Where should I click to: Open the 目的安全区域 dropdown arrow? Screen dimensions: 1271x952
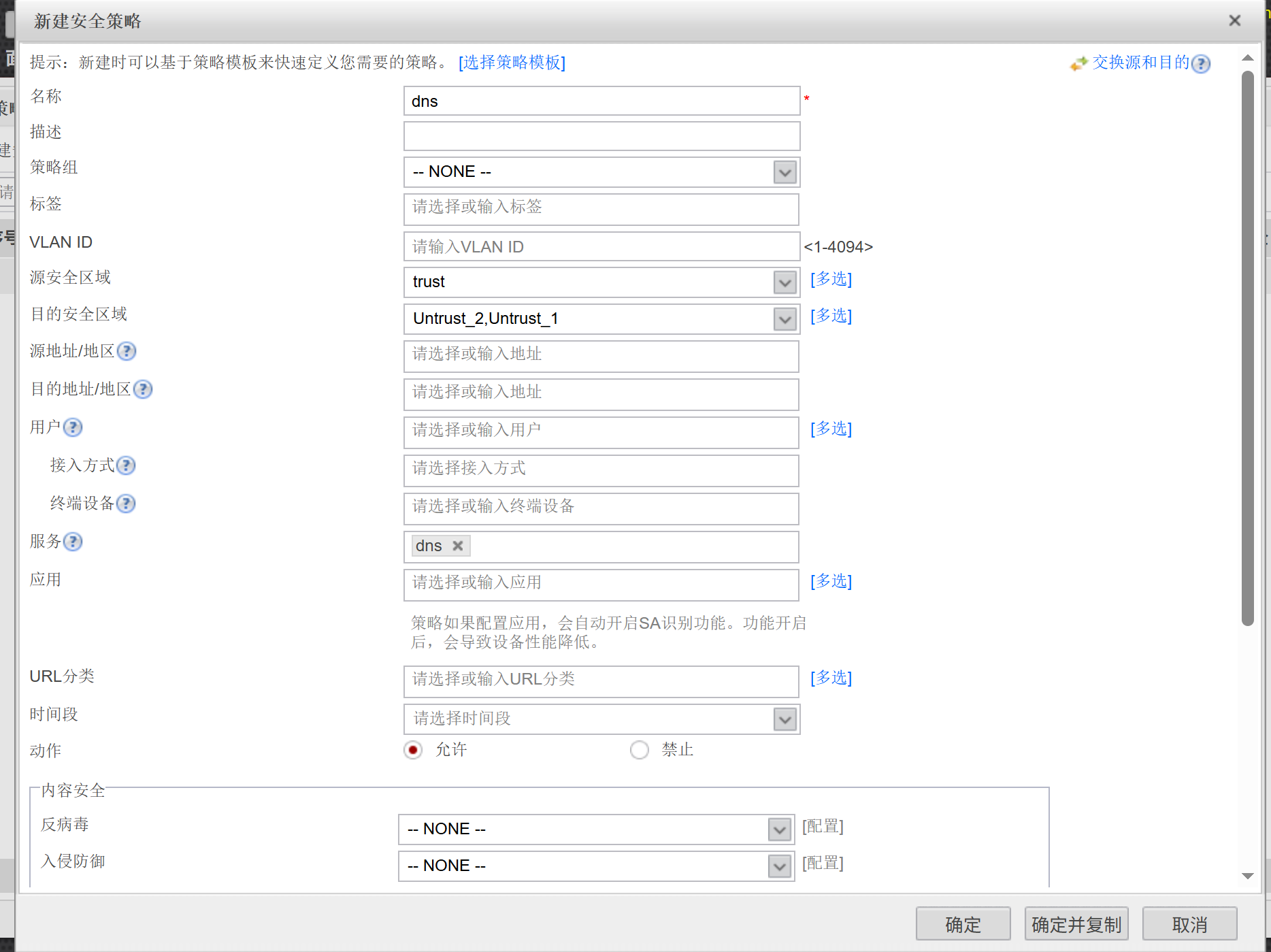[785, 319]
